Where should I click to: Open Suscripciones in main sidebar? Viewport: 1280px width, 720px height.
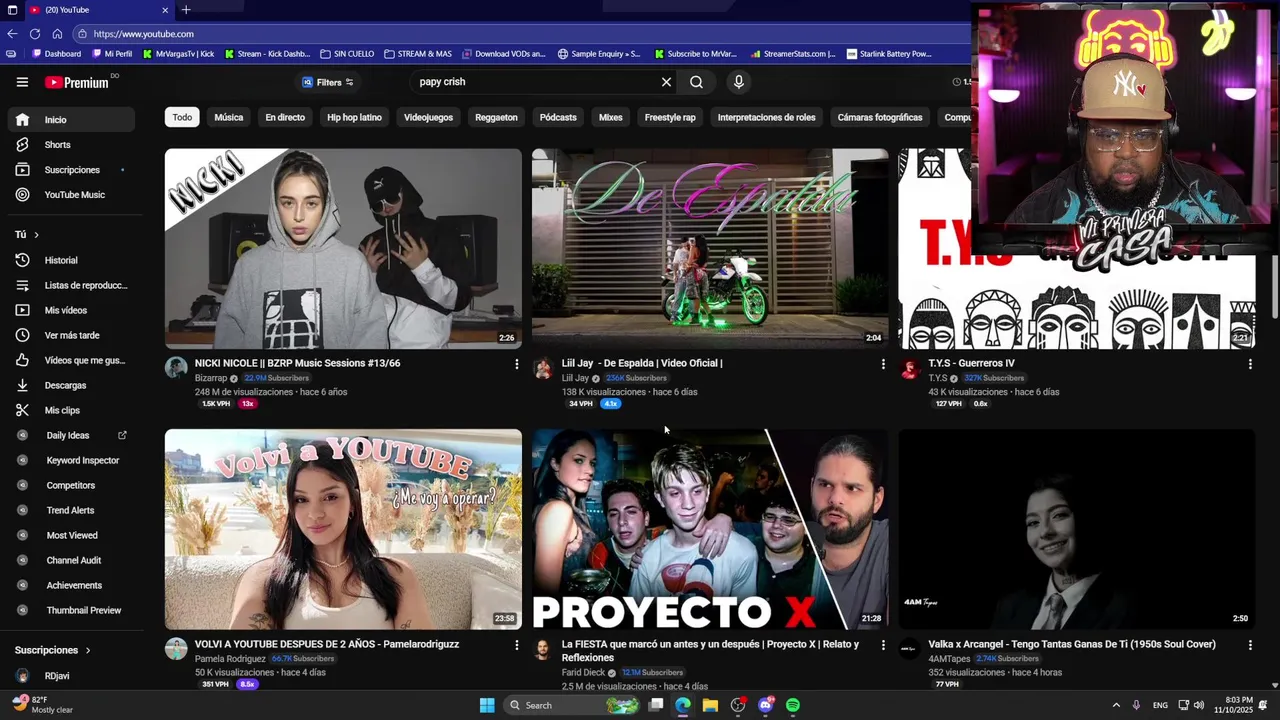69,170
